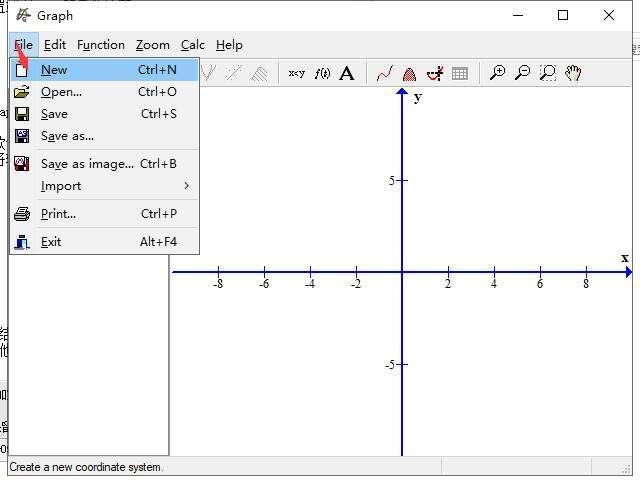
Task: Click the Insert trendline curve icon
Action: pos(384,73)
